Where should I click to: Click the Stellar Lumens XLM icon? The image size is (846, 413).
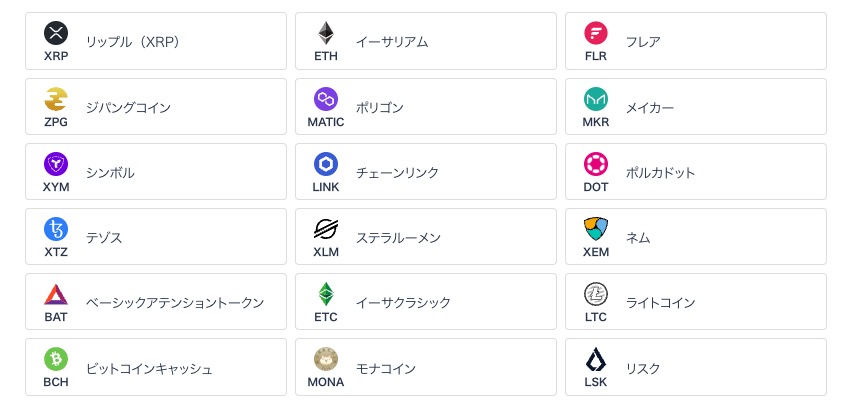click(326, 229)
